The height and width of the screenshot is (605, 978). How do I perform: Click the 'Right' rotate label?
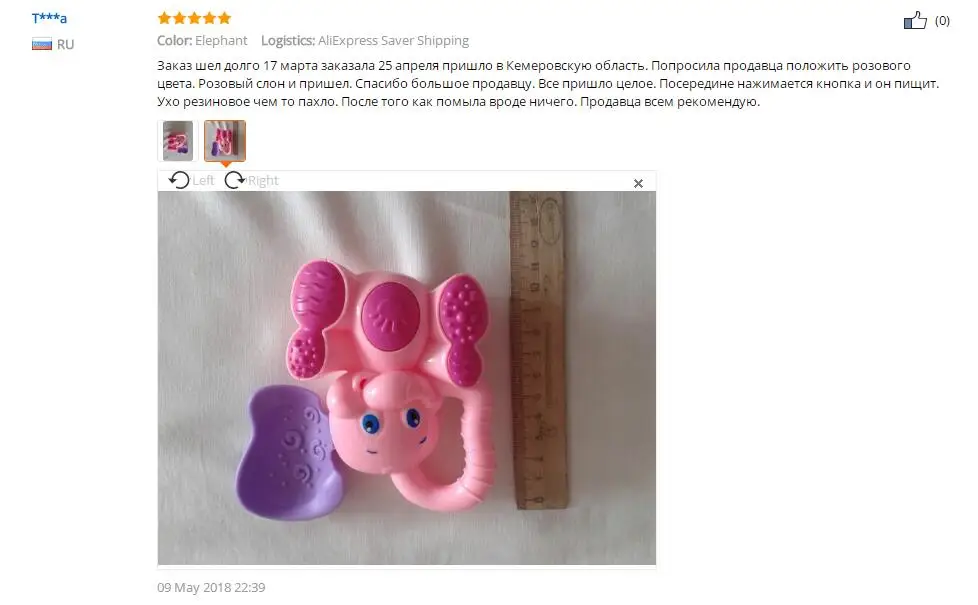[263, 181]
